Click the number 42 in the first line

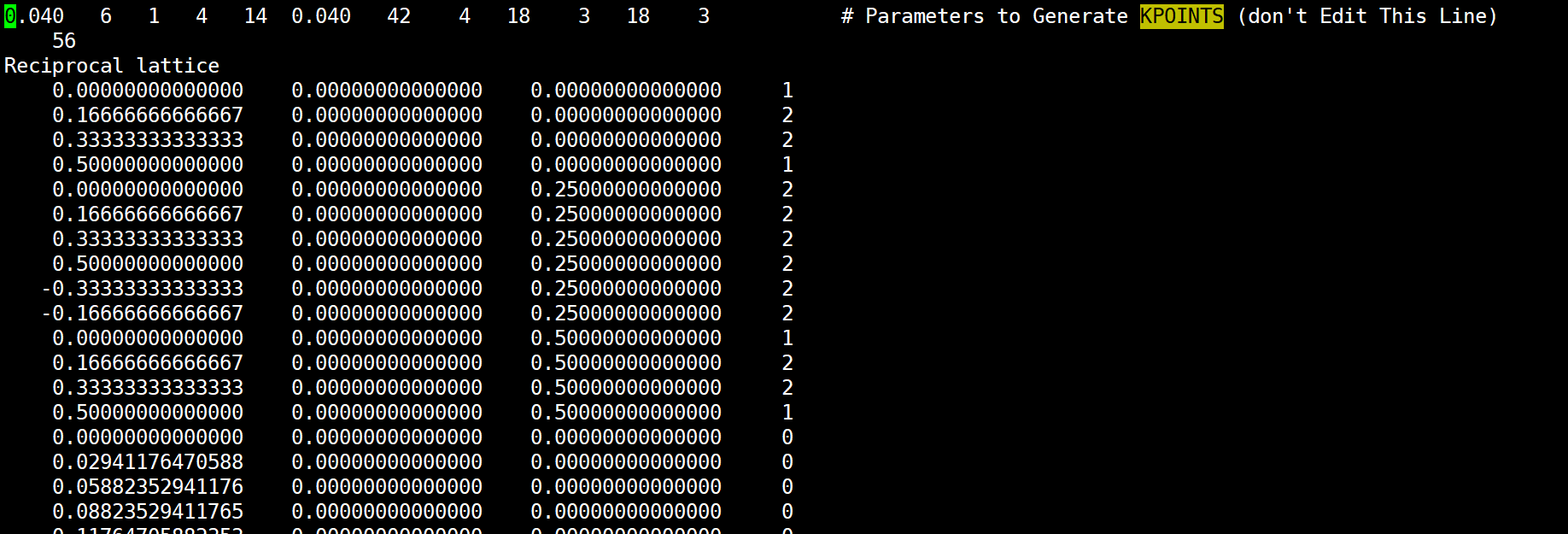point(399,16)
